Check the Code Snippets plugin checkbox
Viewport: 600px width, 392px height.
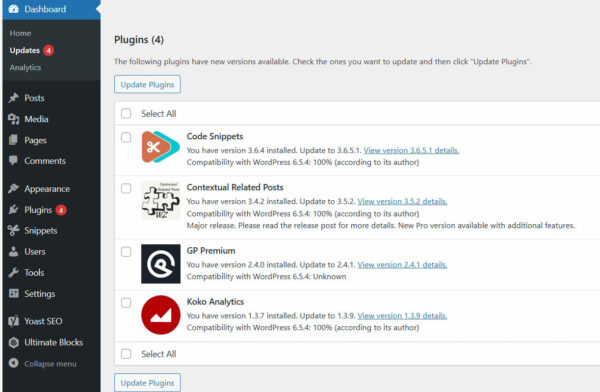point(126,137)
